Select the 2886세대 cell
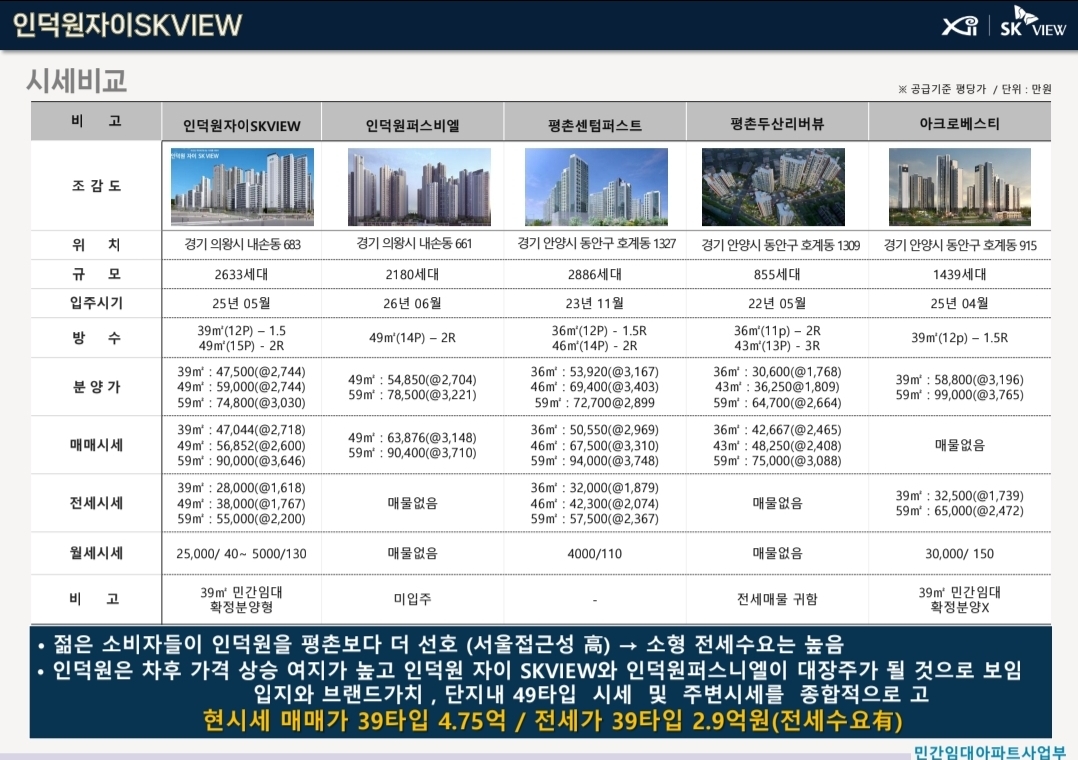This screenshot has width=1078, height=760. pos(595,274)
